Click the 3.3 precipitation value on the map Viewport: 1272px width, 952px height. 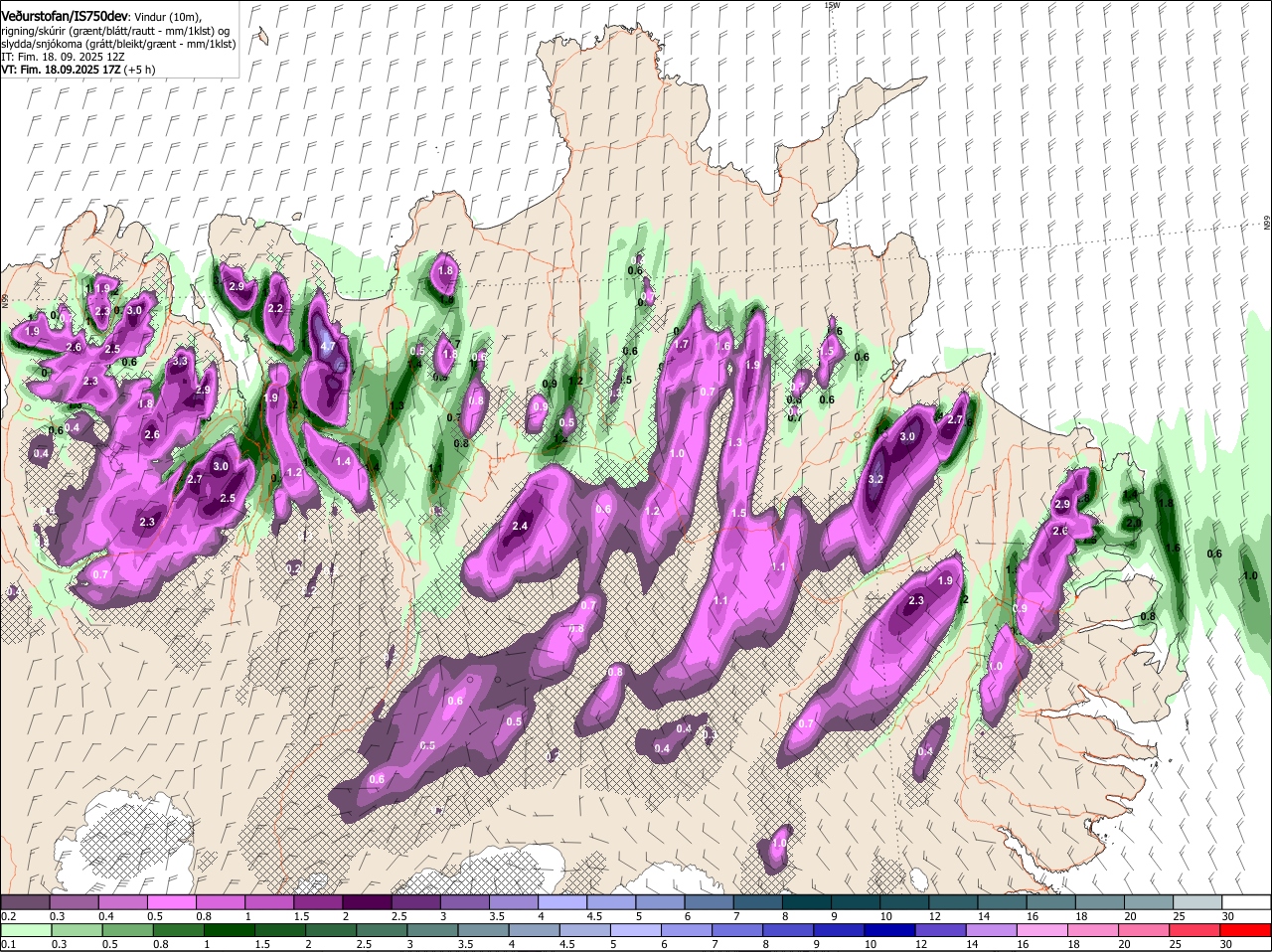point(180,362)
